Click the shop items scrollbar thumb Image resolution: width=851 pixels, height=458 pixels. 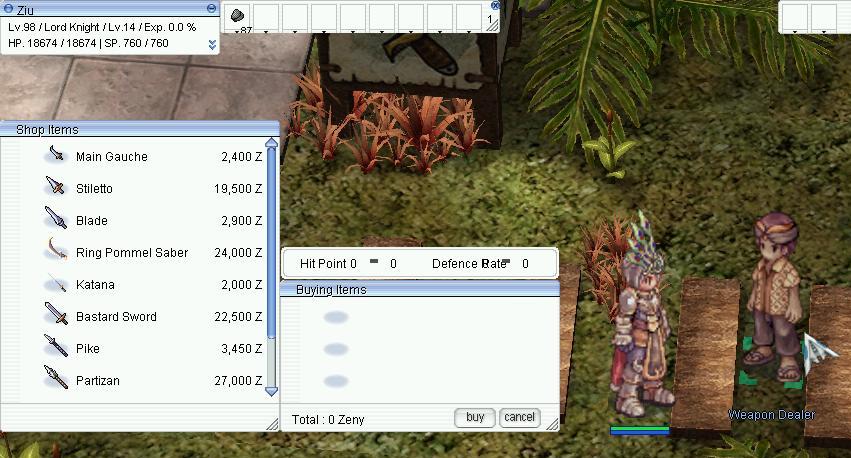point(271,241)
